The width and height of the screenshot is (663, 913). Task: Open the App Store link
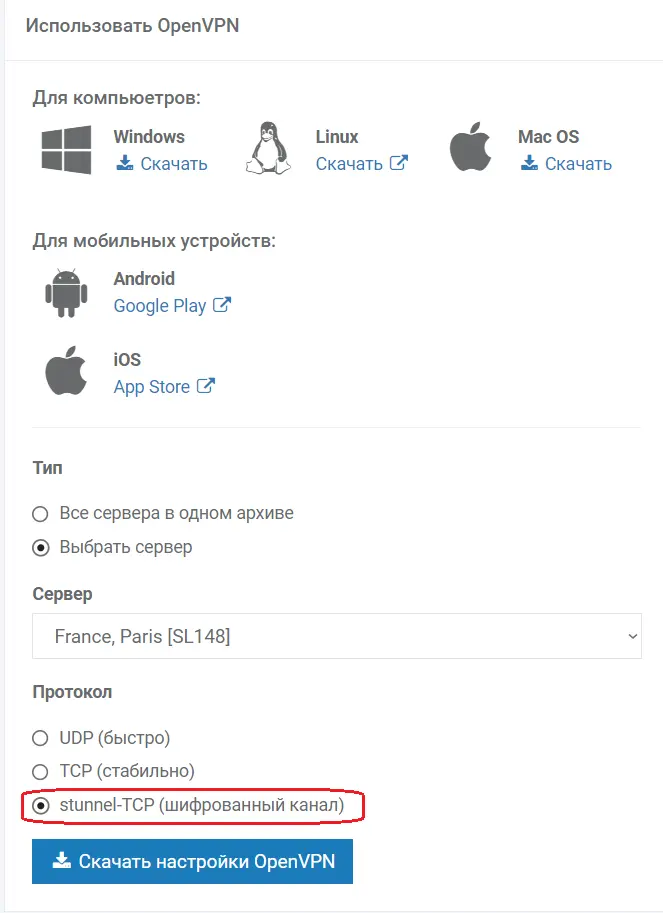(x=151, y=387)
